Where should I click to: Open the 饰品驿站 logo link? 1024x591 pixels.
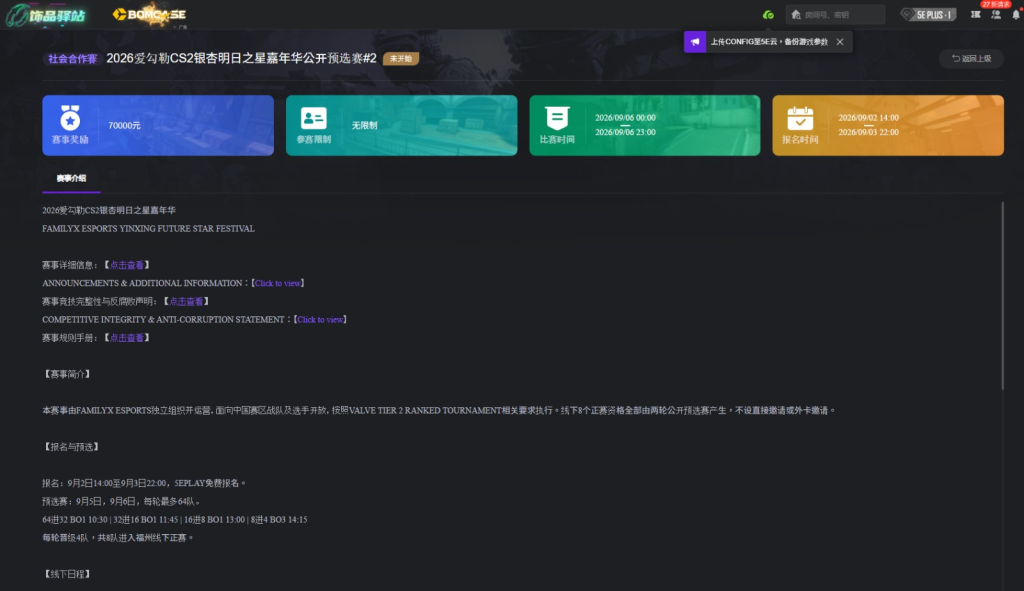(x=46, y=15)
